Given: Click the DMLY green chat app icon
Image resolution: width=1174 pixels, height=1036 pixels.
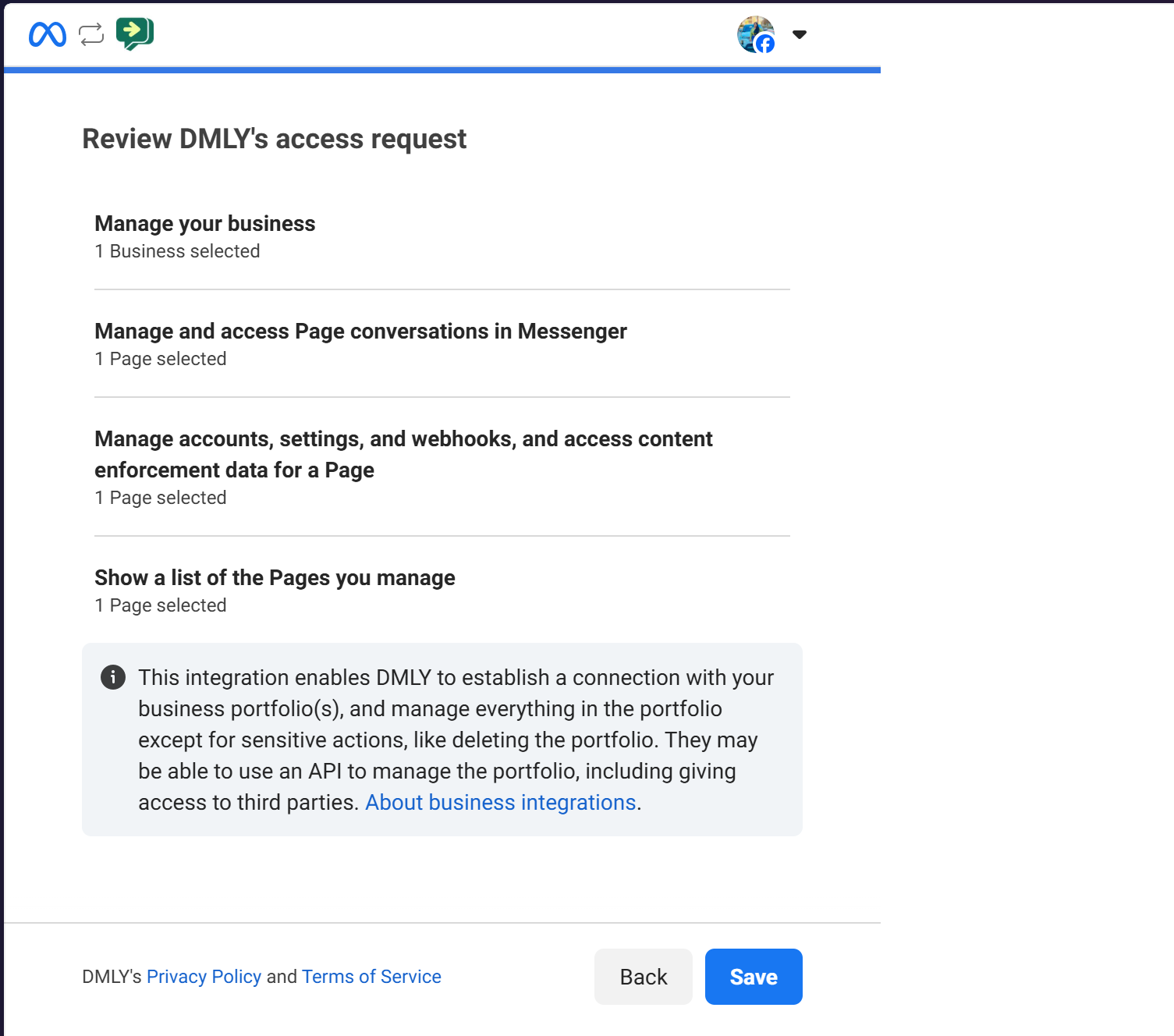Looking at the screenshot, I should pyautogui.click(x=135, y=34).
